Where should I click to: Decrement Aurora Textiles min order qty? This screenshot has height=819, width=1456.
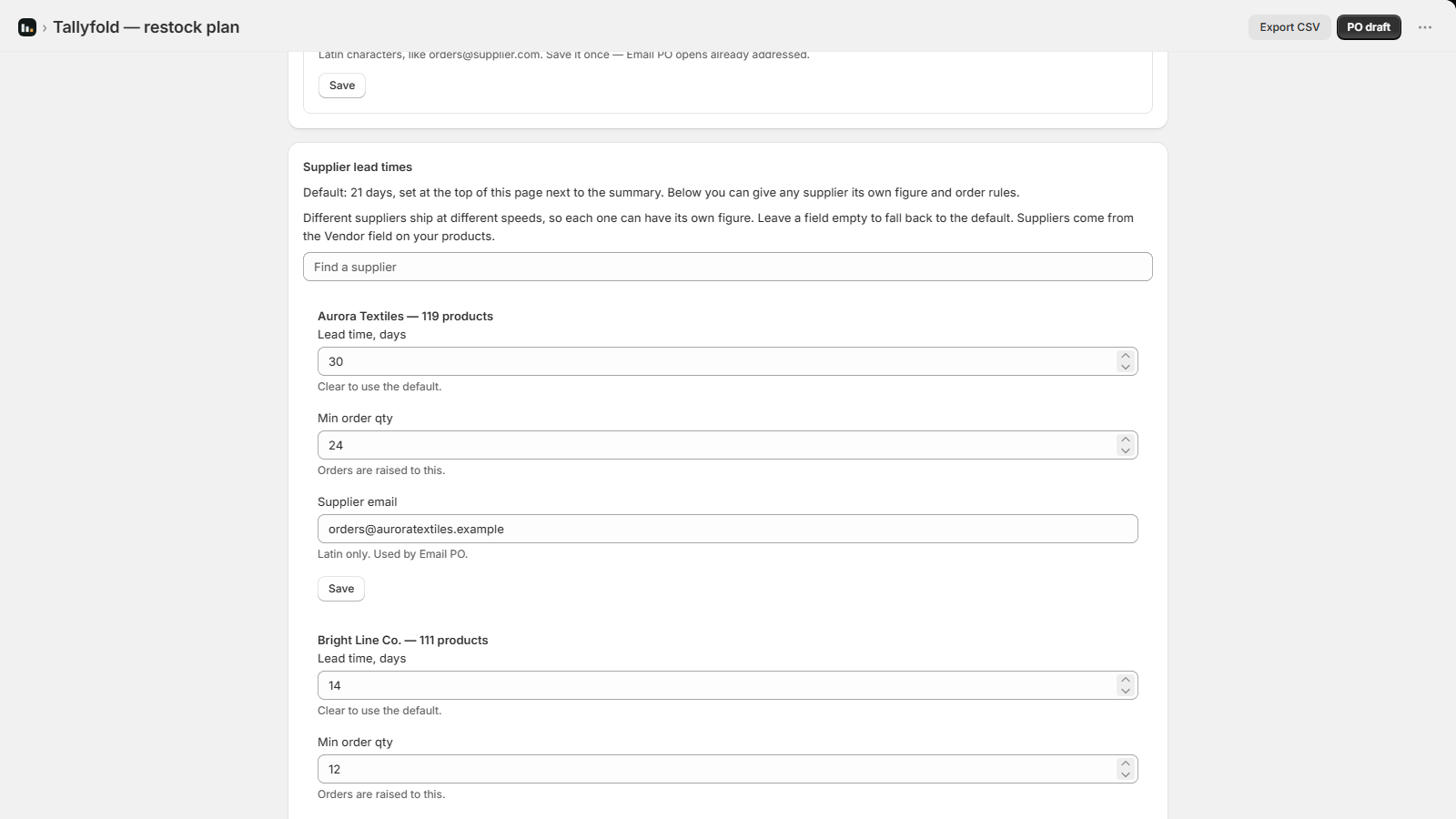pos(1126,450)
